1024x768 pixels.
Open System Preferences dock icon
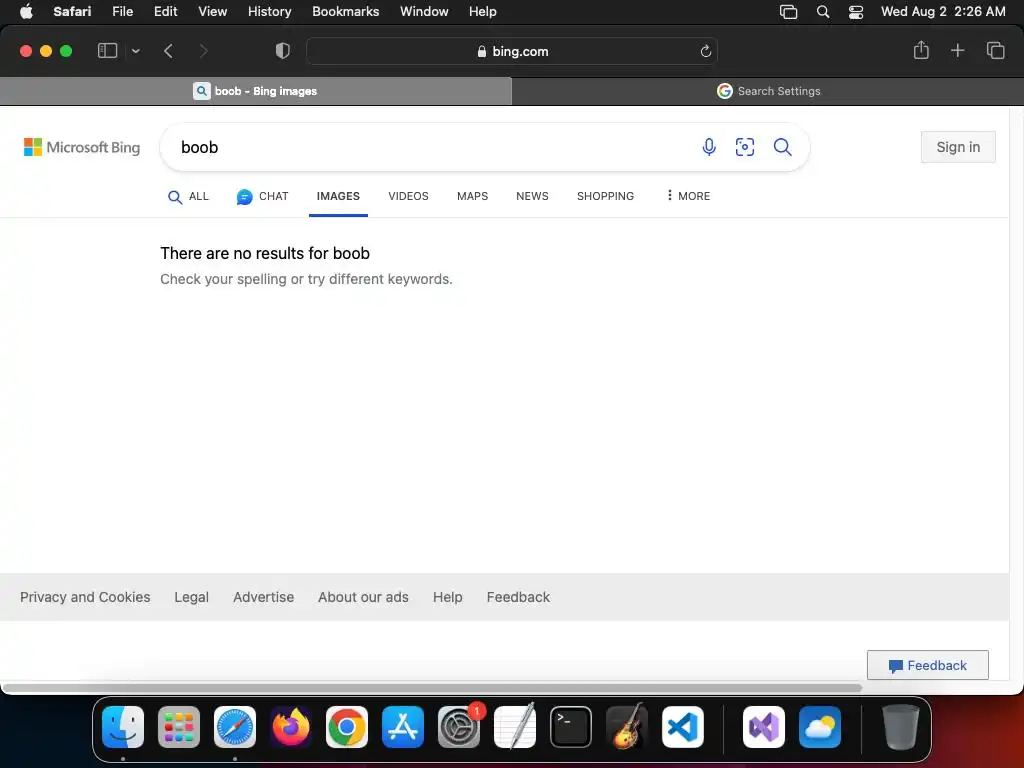458,727
